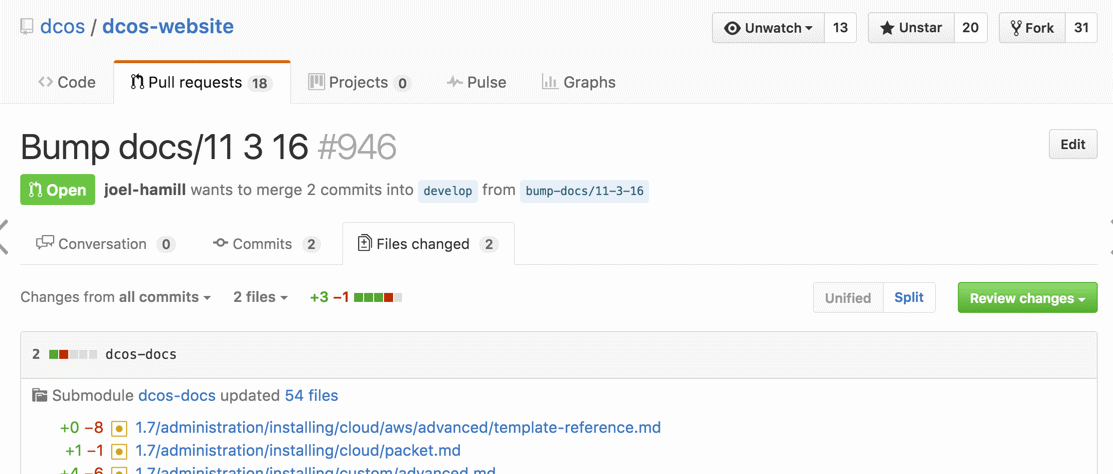Viewport: 1113px width, 474px height.
Task: Expand the 2 files dropdown
Action: [x=261, y=297]
